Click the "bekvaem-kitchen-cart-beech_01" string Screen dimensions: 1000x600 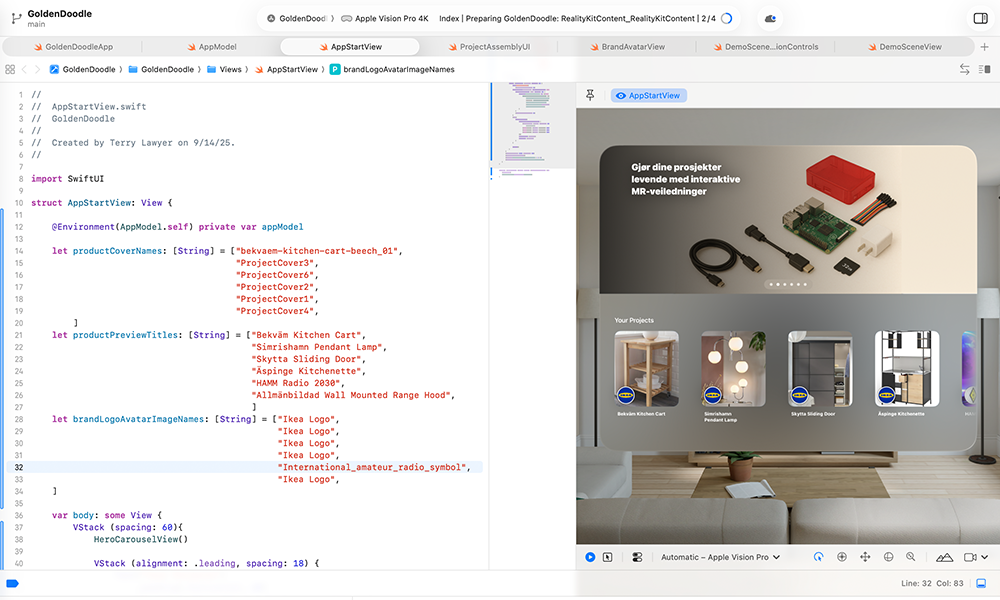pyautogui.click(x=319, y=251)
